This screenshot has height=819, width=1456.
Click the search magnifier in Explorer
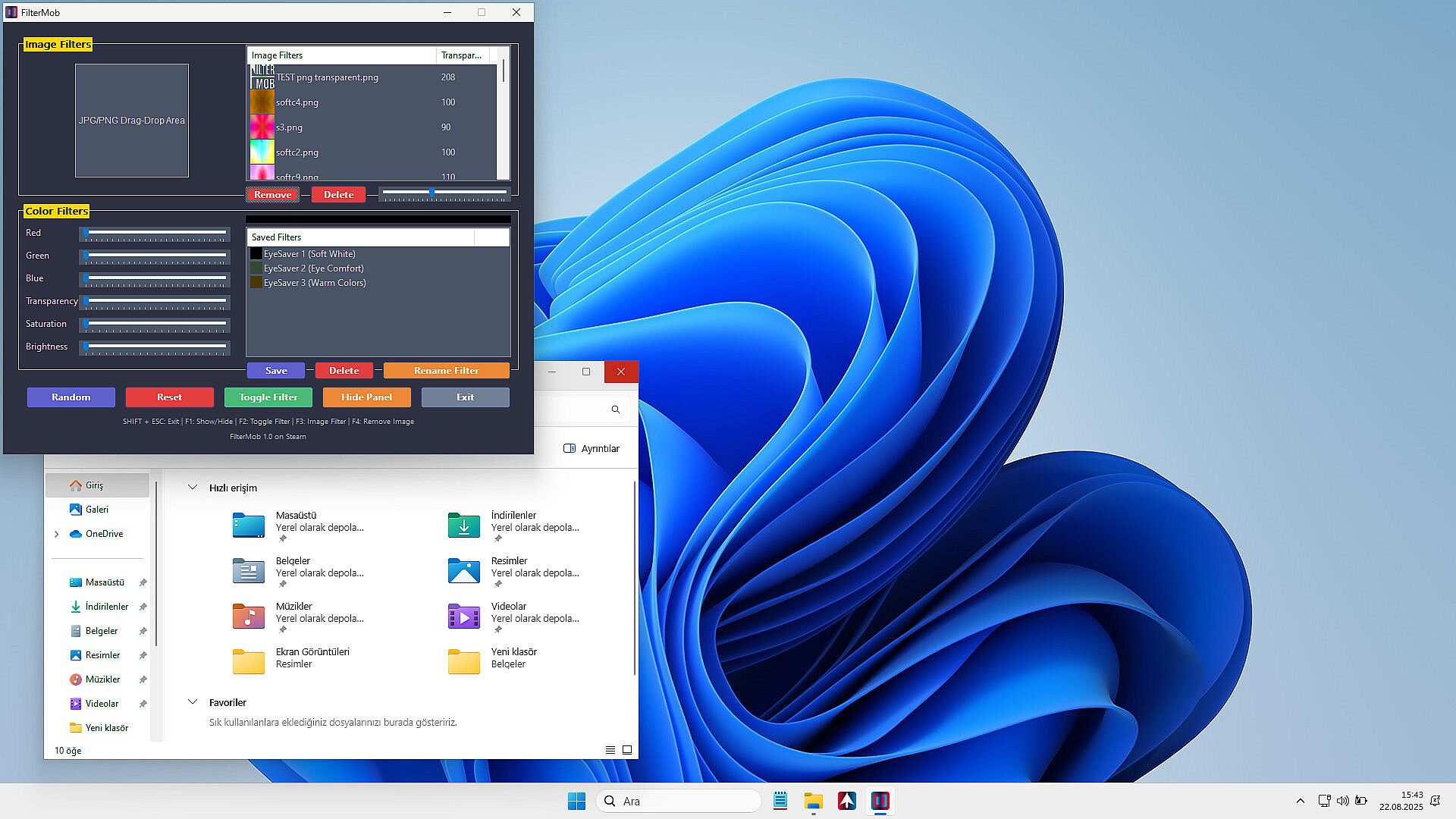click(x=615, y=409)
